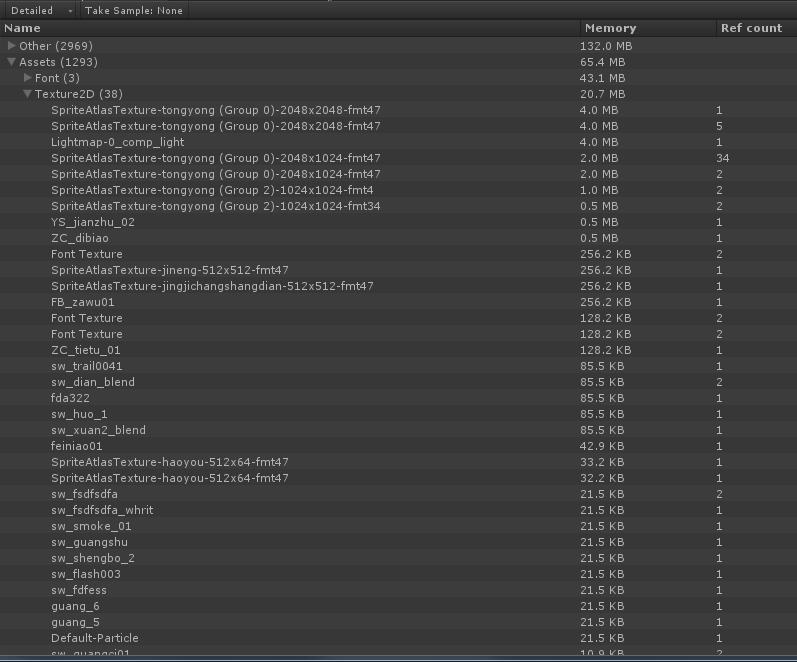Click the 65.4 MB memory value

pyautogui.click(x=602, y=62)
